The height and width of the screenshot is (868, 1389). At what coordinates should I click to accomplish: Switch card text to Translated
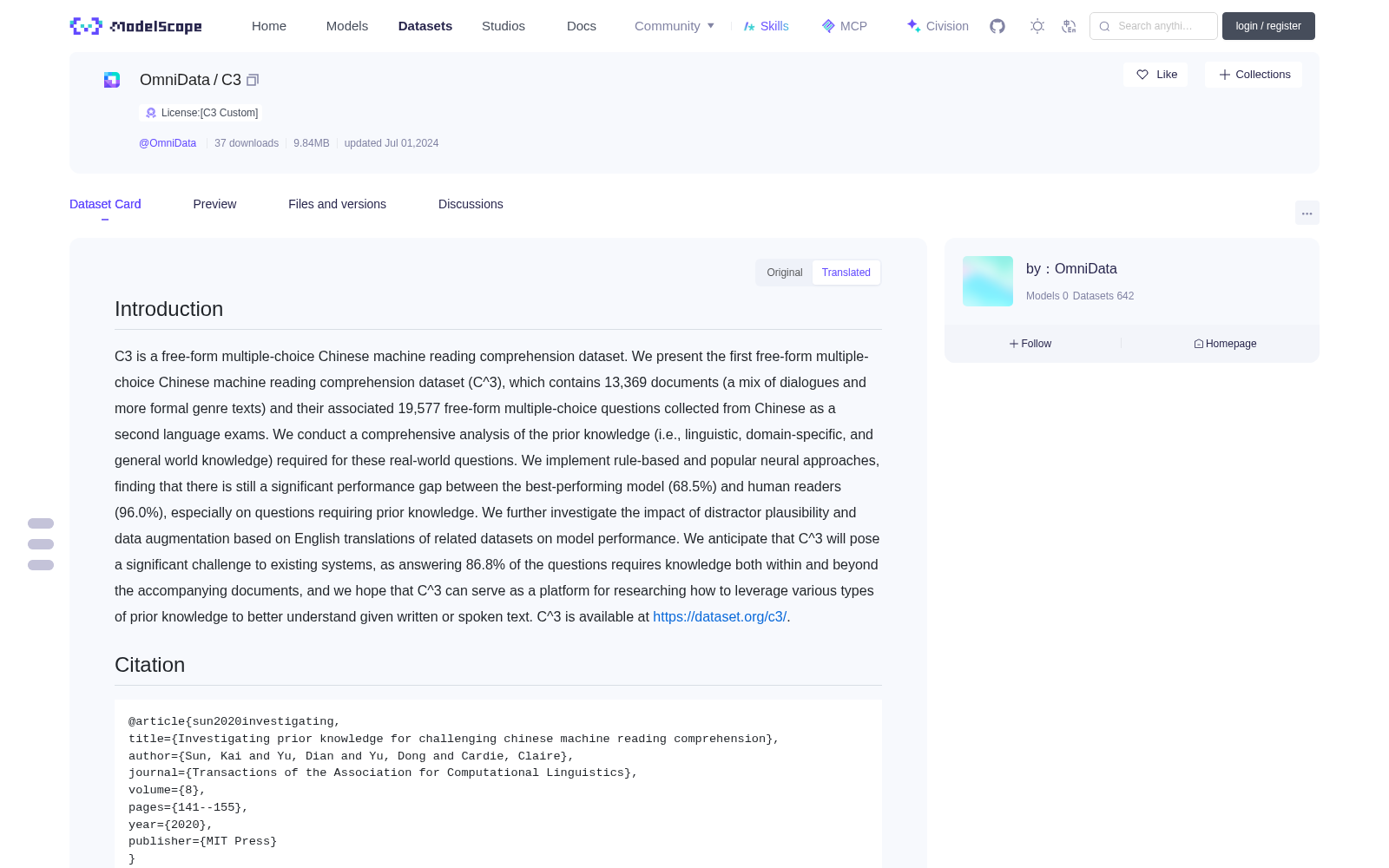click(x=846, y=273)
